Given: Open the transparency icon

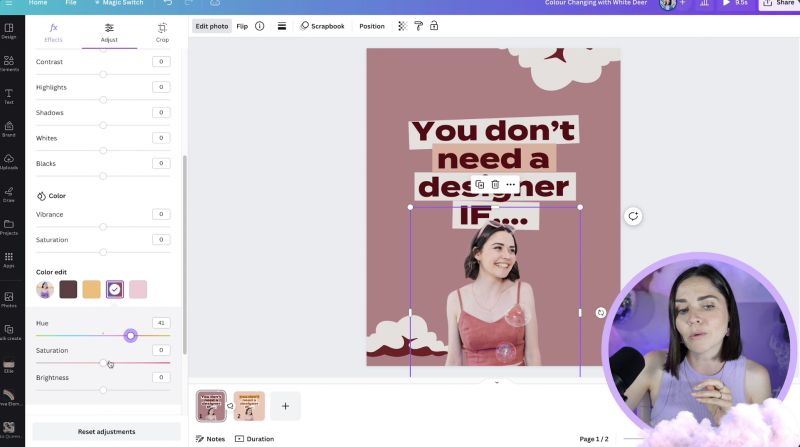Looking at the screenshot, I should [x=403, y=26].
